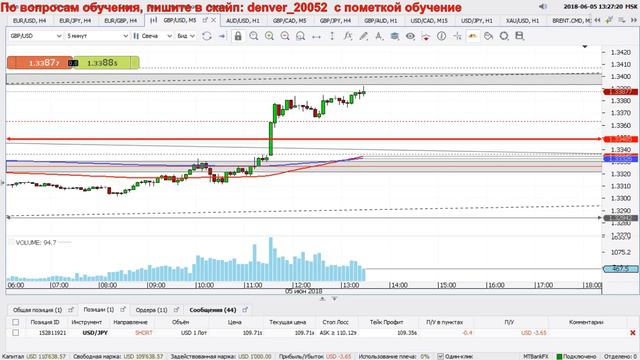Toggle the eye visibility icon
640x360 pixels.
click(410, 36)
